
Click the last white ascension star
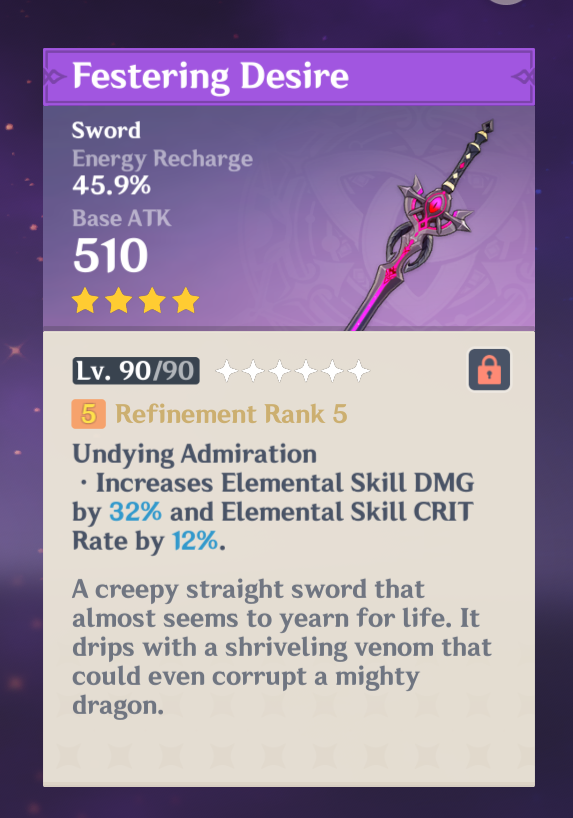point(359,371)
